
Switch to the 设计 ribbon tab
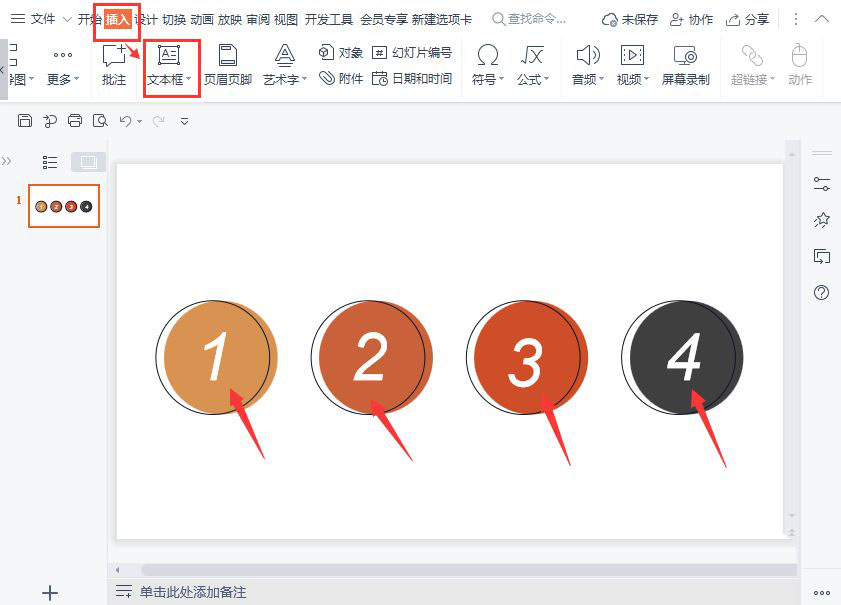coord(149,17)
